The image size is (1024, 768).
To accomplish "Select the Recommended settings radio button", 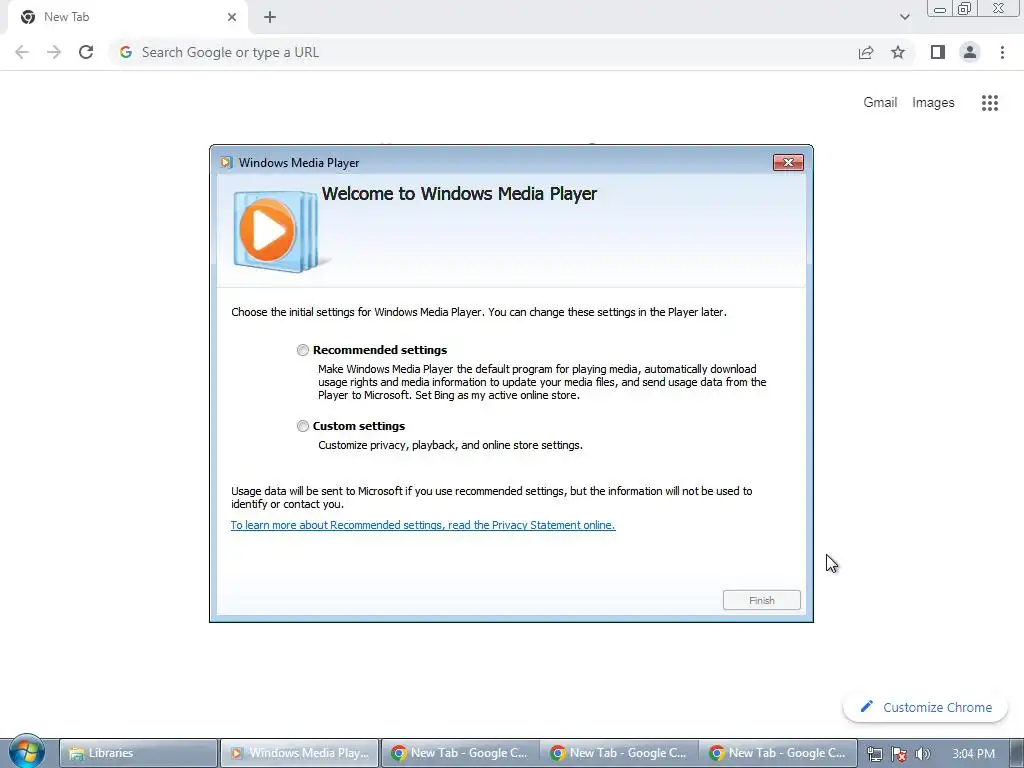I will pos(302,350).
